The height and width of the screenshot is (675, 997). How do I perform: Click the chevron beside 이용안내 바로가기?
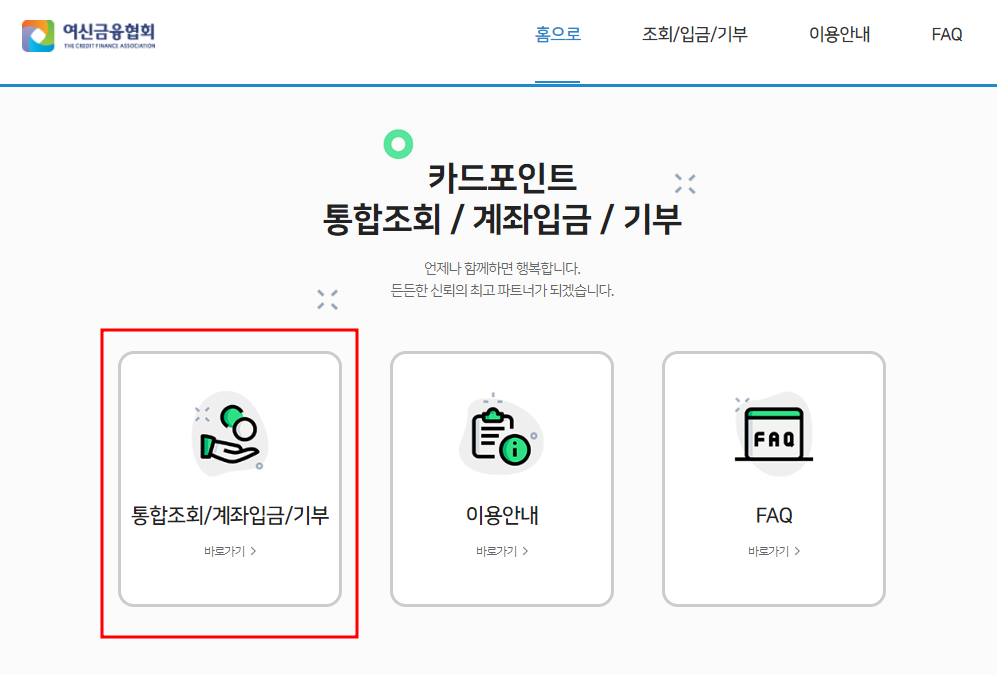coord(525,551)
